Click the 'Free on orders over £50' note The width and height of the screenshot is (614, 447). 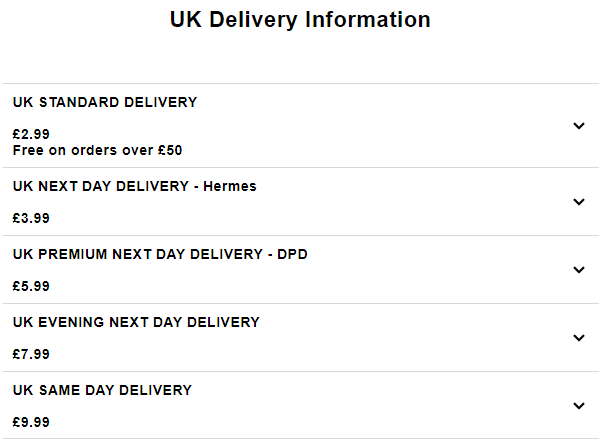click(97, 150)
